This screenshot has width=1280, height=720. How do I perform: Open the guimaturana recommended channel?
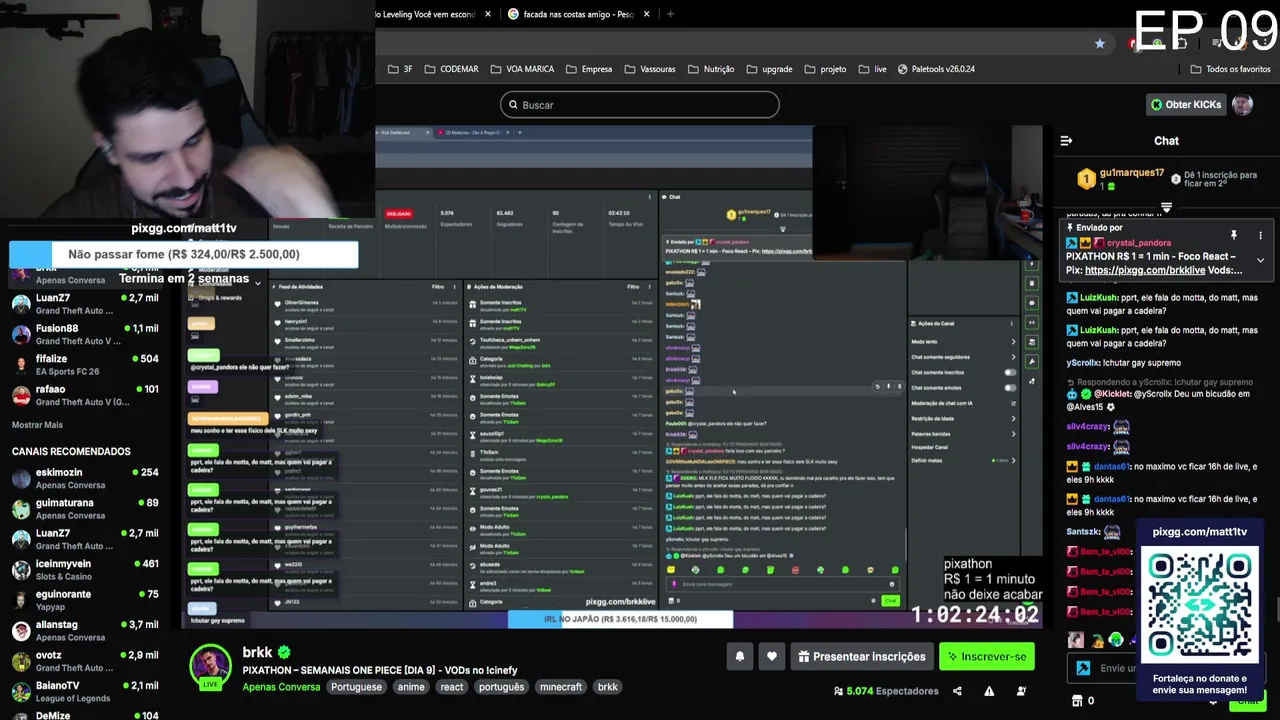(x=85, y=509)
